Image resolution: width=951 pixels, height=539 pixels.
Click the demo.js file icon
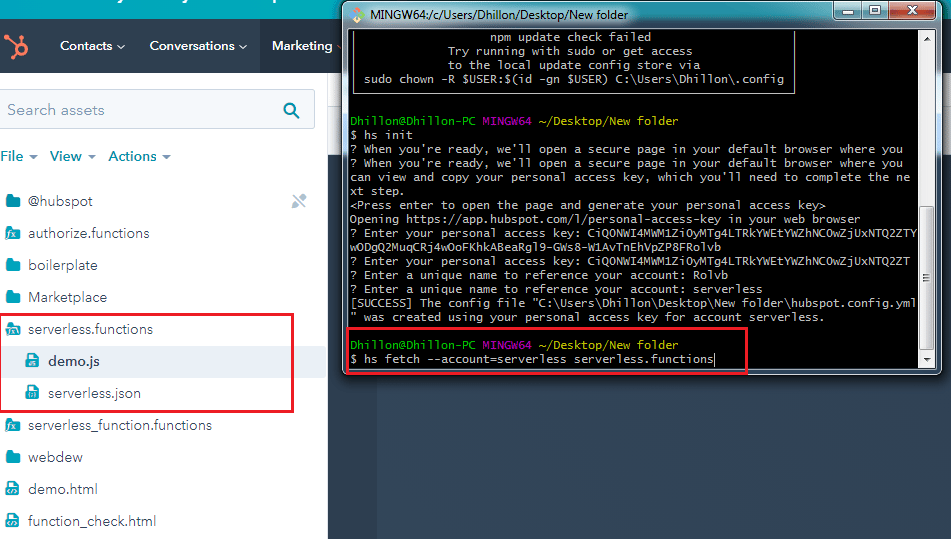pyautogui.click(x=32, y=361)
